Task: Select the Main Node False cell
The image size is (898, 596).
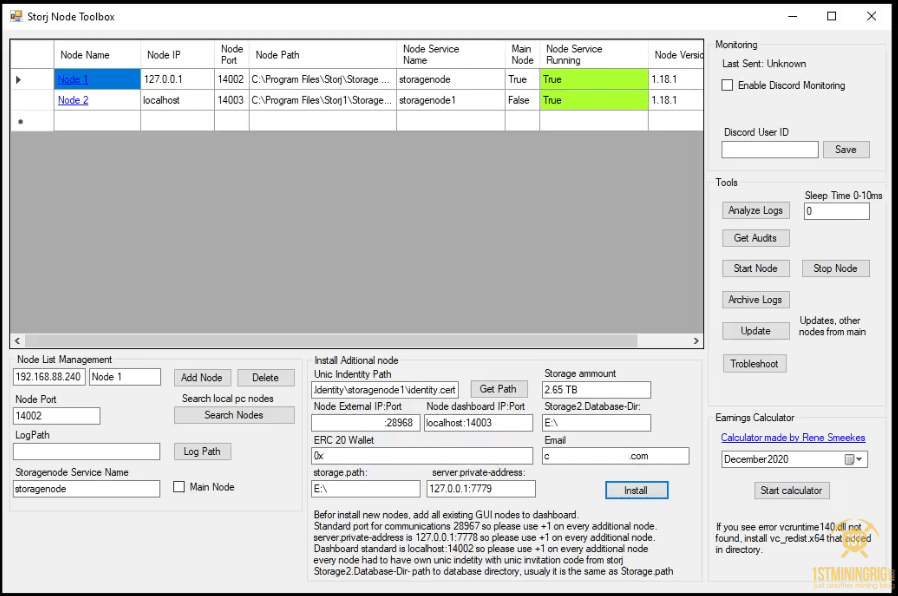Action: pyautogui.click(x=522, y=100)
